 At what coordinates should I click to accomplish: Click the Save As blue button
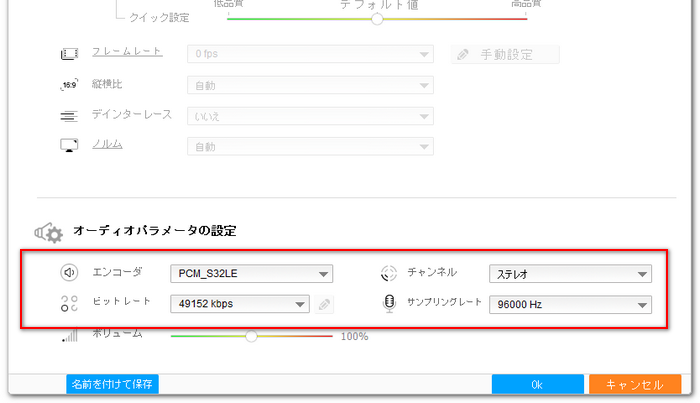coord(112,384)
